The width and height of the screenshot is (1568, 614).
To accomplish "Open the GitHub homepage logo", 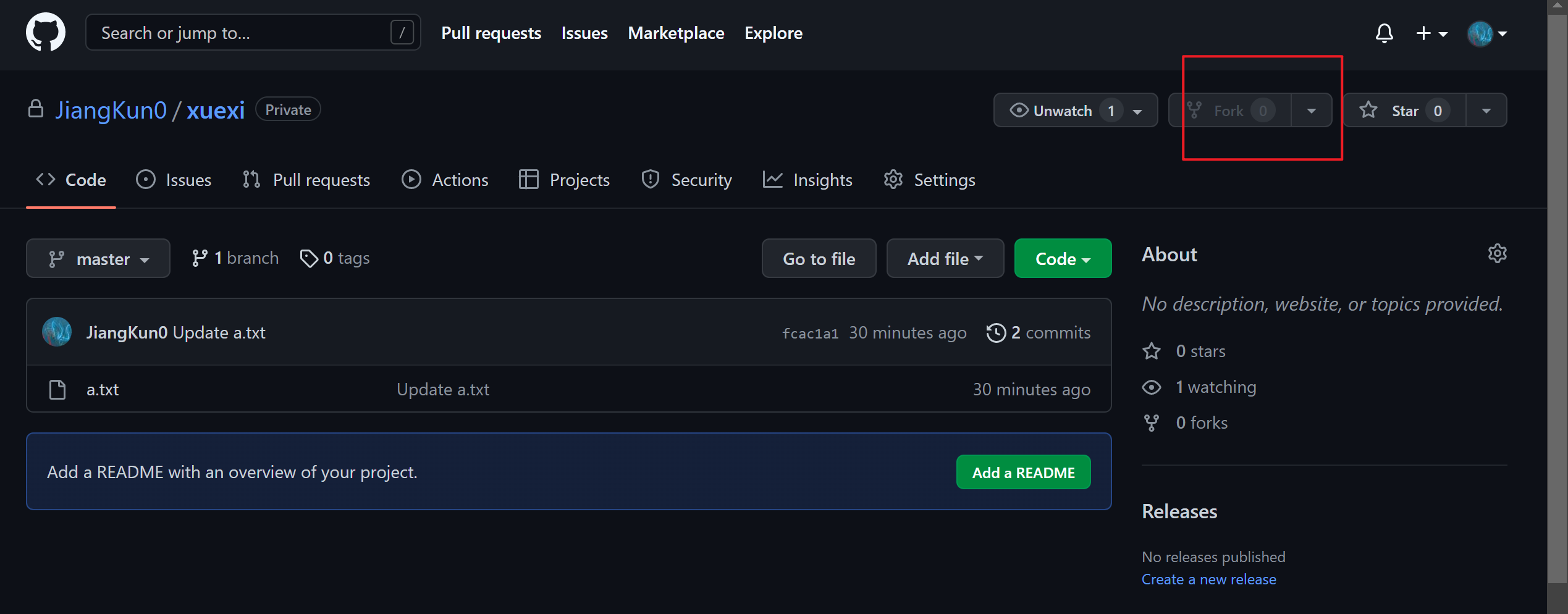I will (46, 32).
